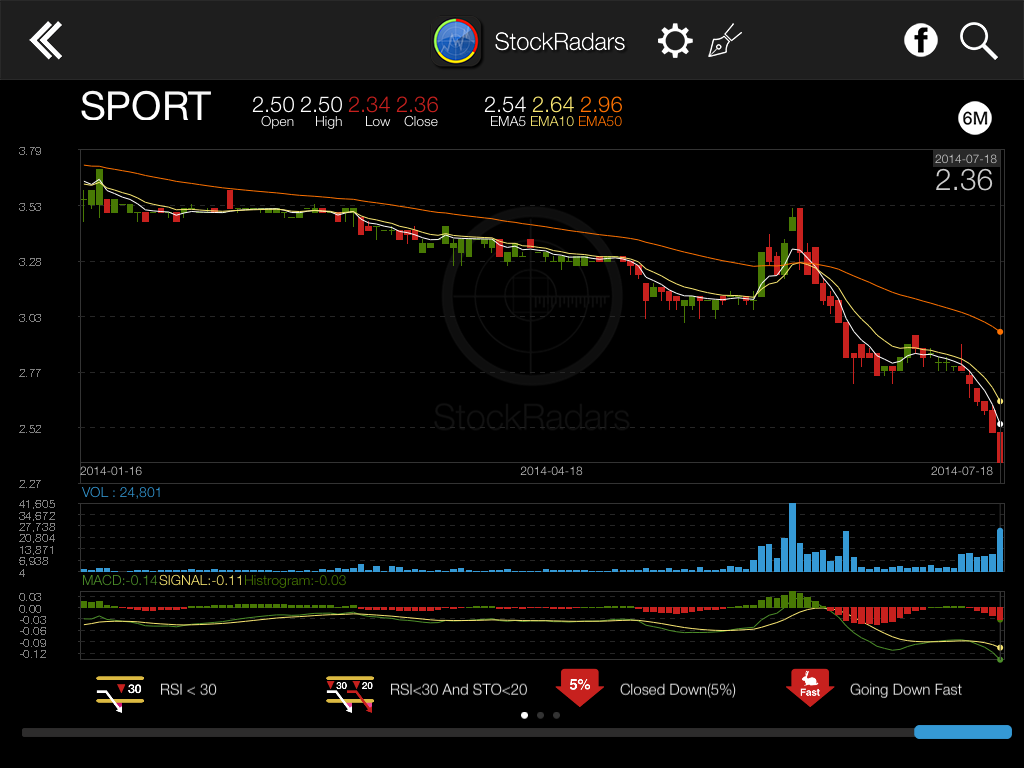Click the 2014-04-18 mid date label

point(551,471)
